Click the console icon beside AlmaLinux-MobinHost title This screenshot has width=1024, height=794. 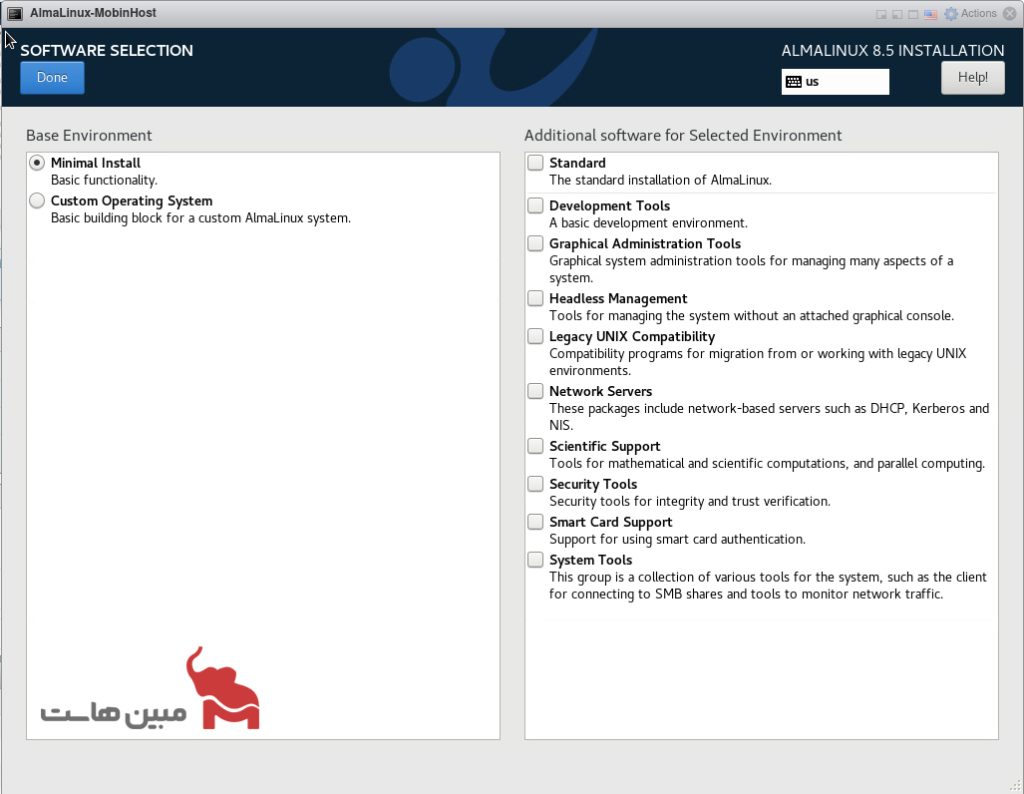click(15, 13)
